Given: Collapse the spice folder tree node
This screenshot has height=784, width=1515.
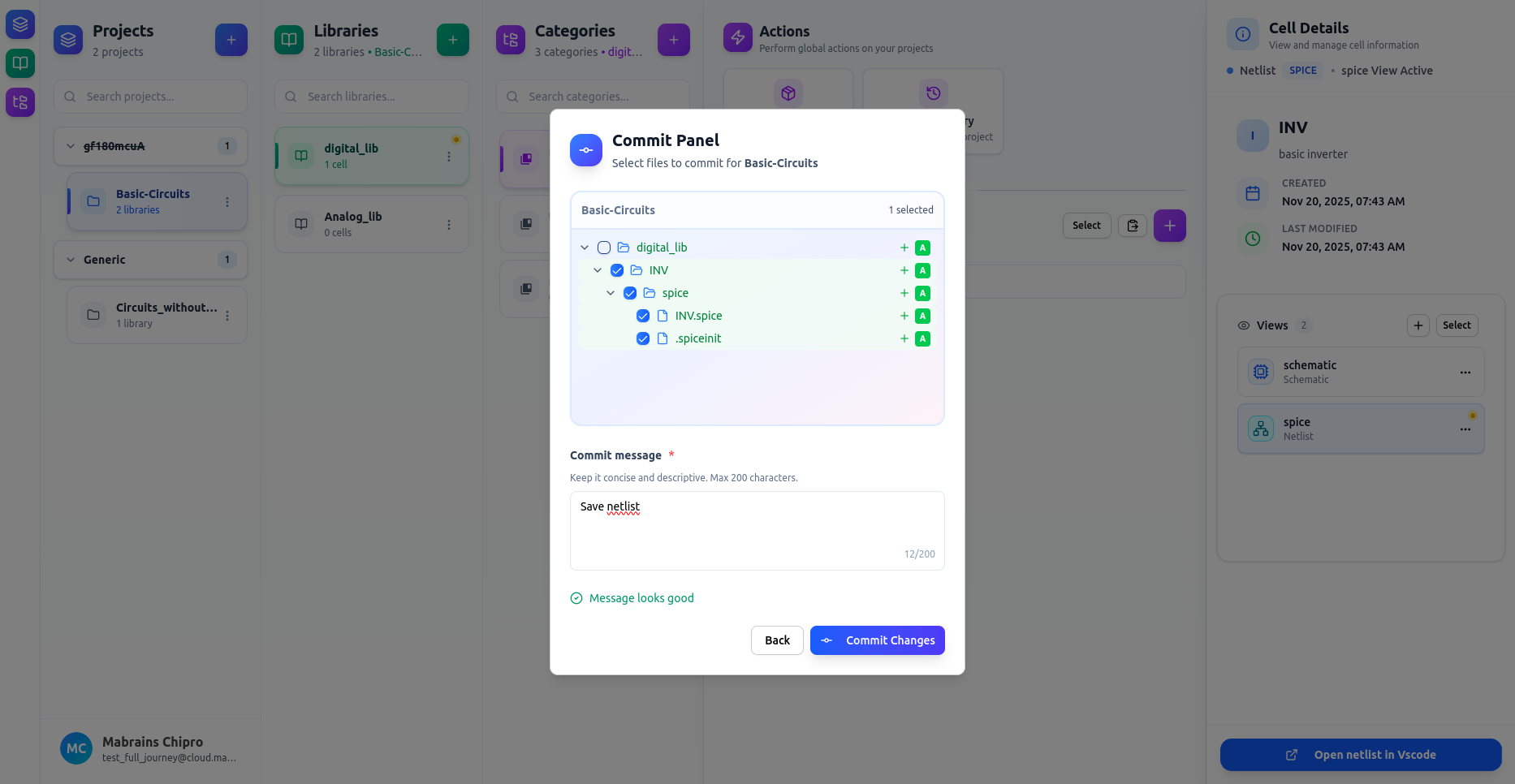Looking at the screenshot, I should coord(611,293).
